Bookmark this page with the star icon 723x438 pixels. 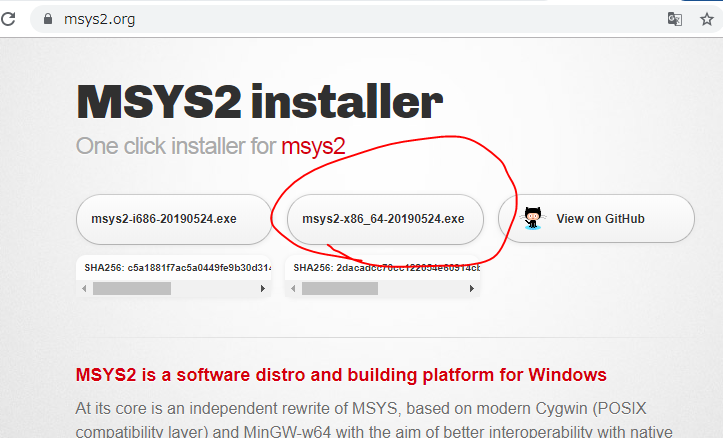706,19
